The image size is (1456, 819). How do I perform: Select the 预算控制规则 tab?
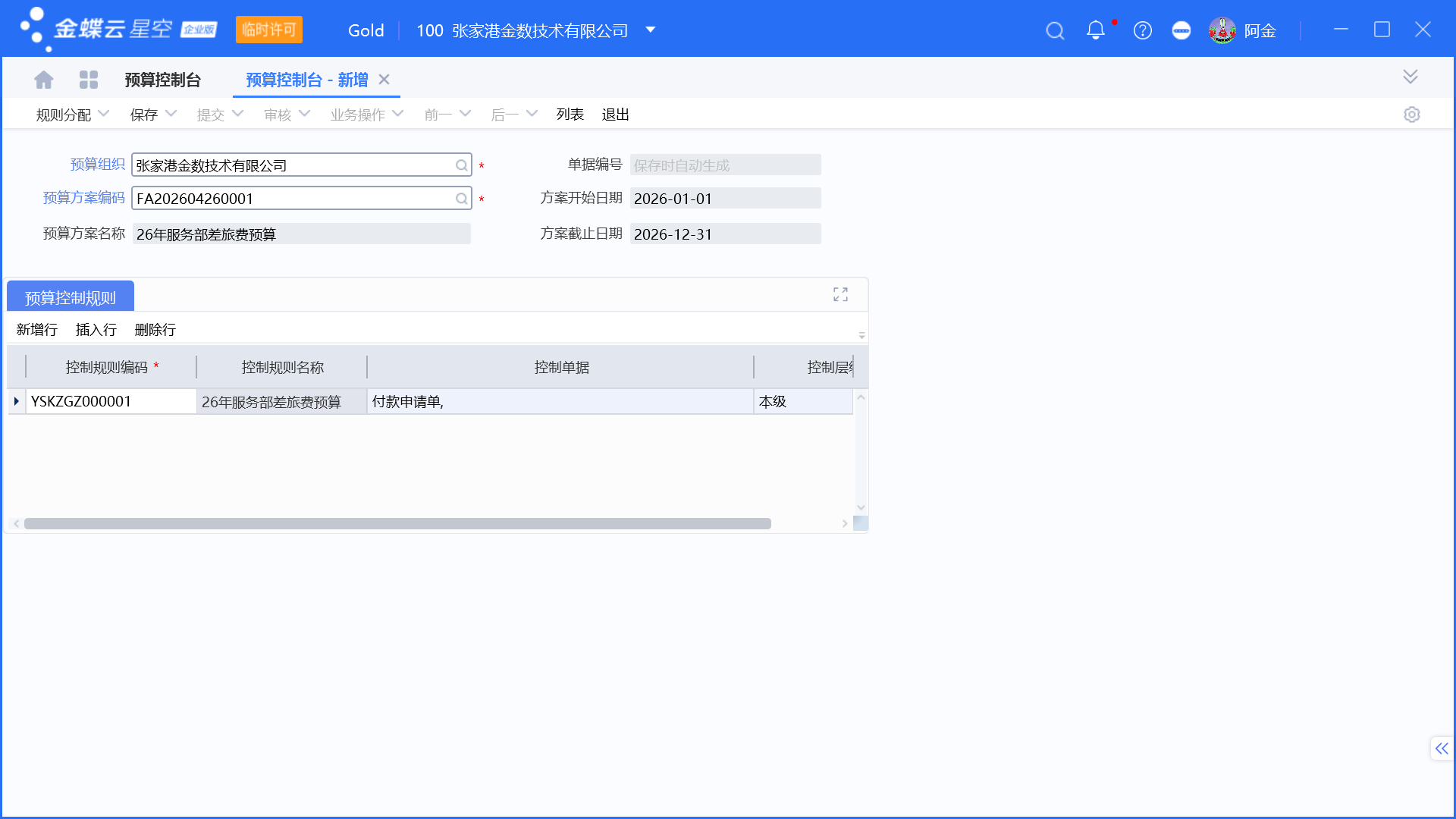71,297
